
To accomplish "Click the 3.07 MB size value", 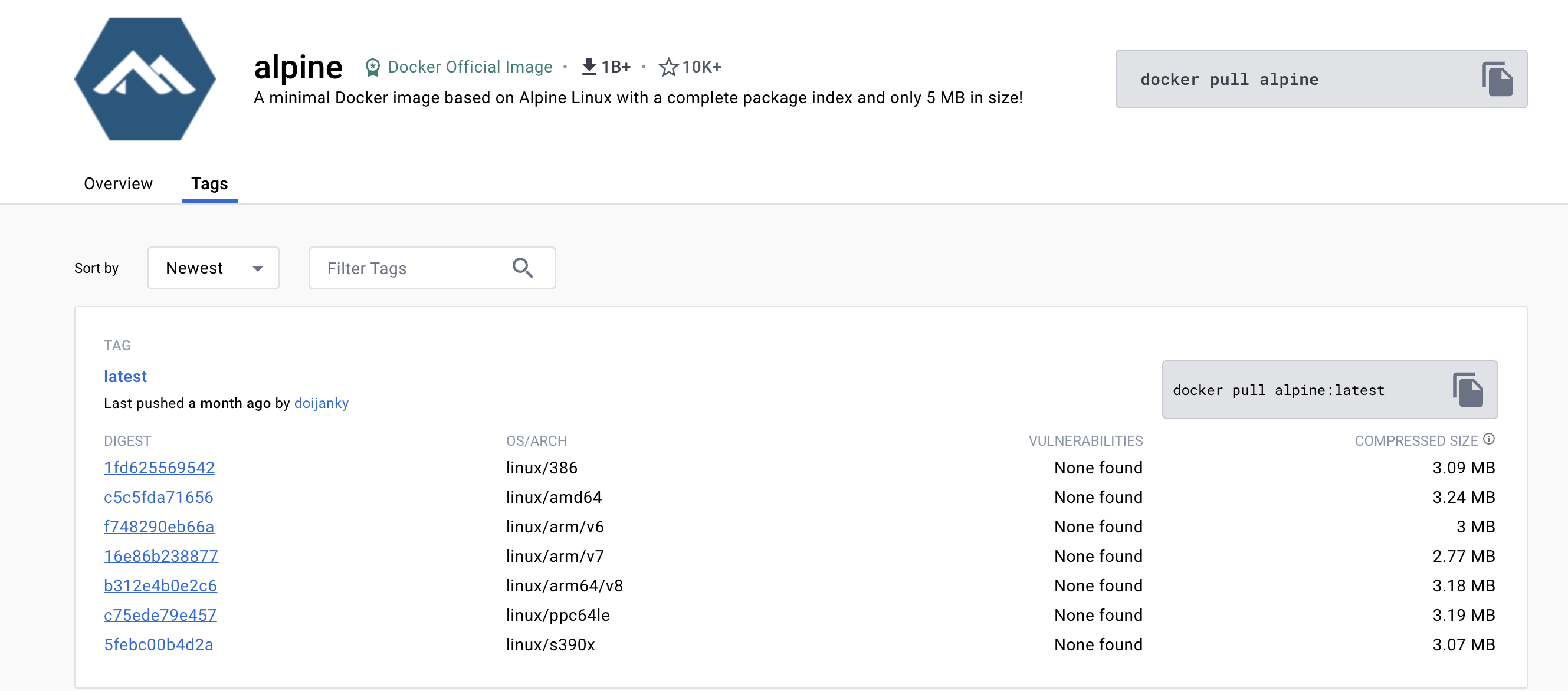I will [1464, 645].
